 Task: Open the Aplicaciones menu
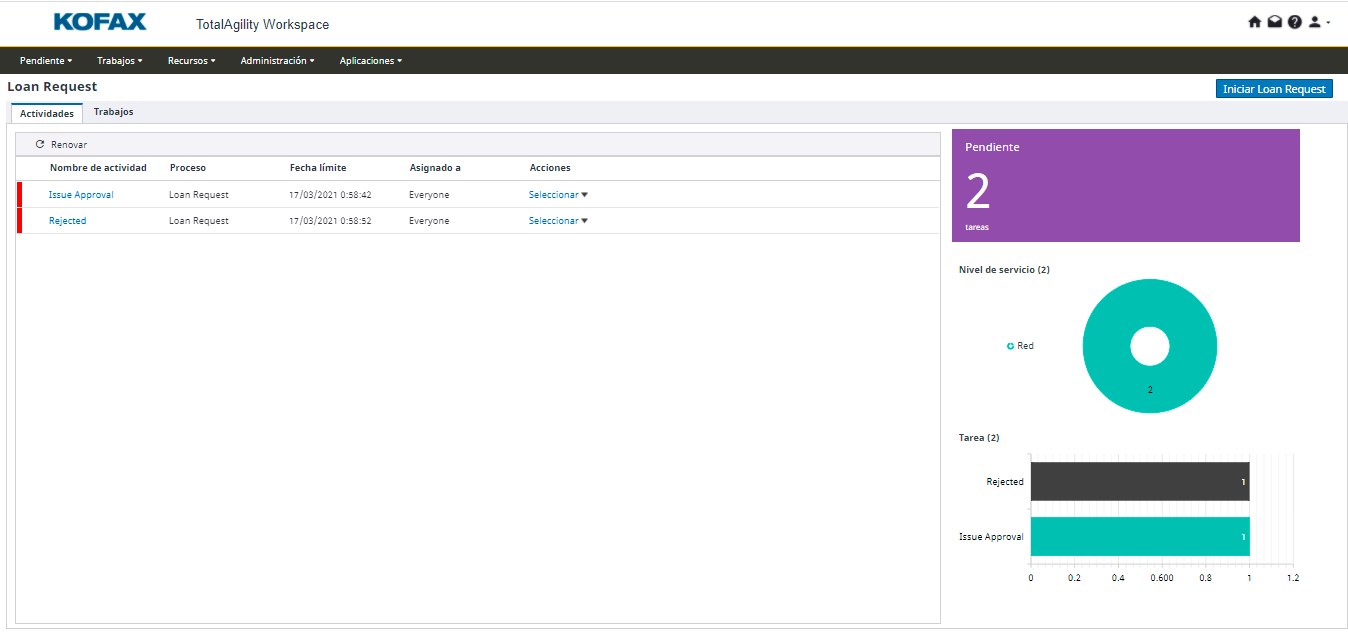(x=370, y=61)
